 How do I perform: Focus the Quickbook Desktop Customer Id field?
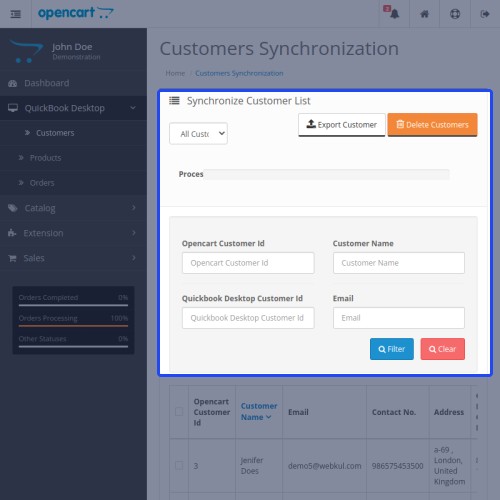(248, 318)
